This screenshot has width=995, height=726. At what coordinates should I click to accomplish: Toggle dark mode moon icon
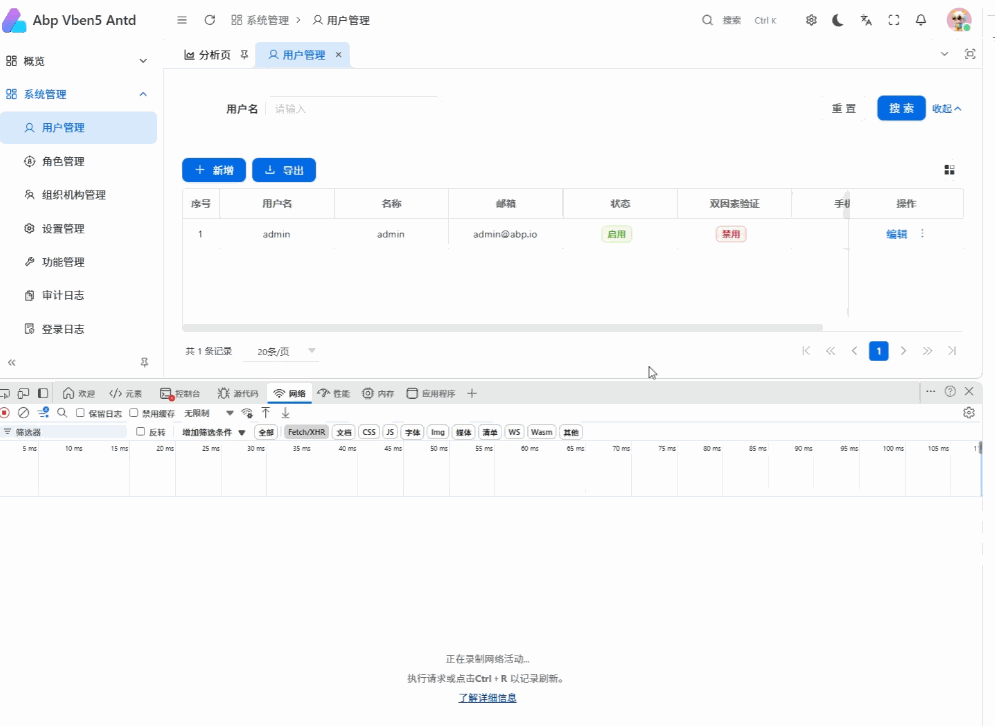click(x=838, y=20)
